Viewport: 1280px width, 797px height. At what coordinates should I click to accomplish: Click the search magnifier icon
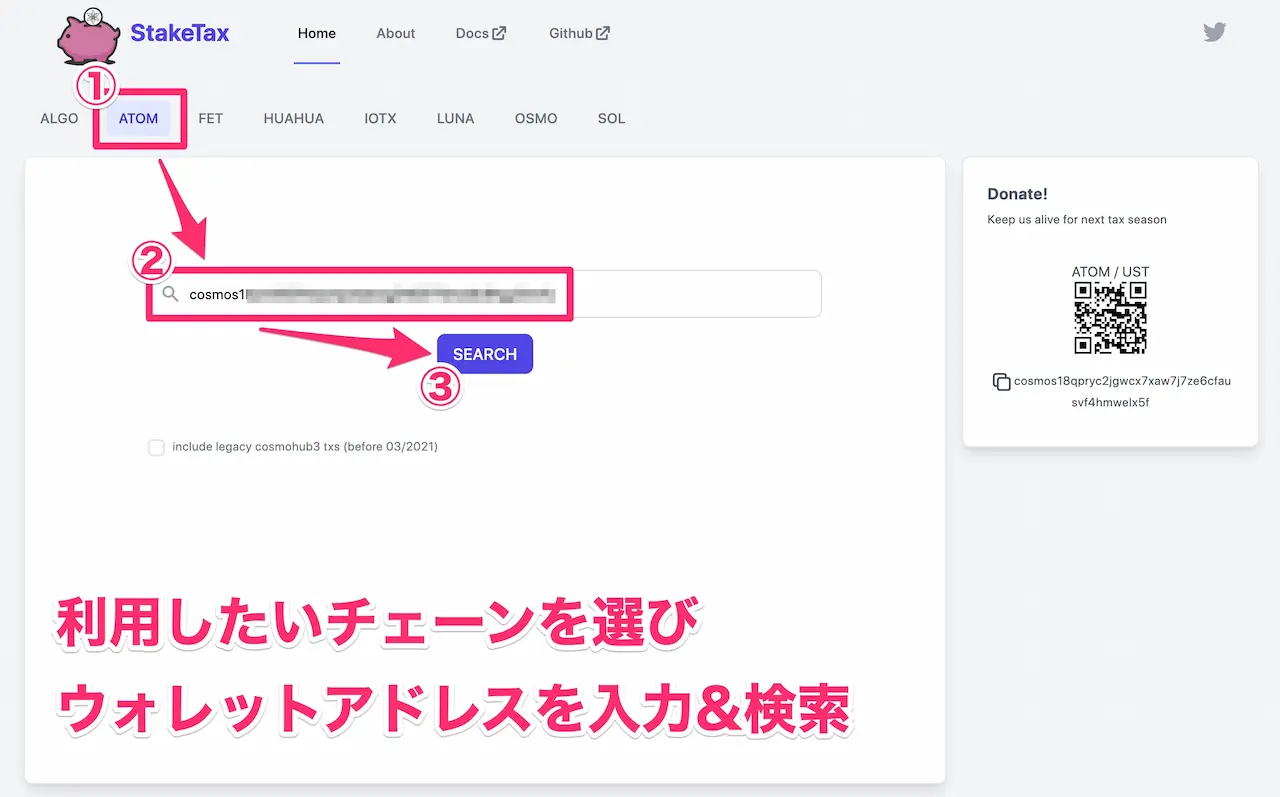(171, 294)
